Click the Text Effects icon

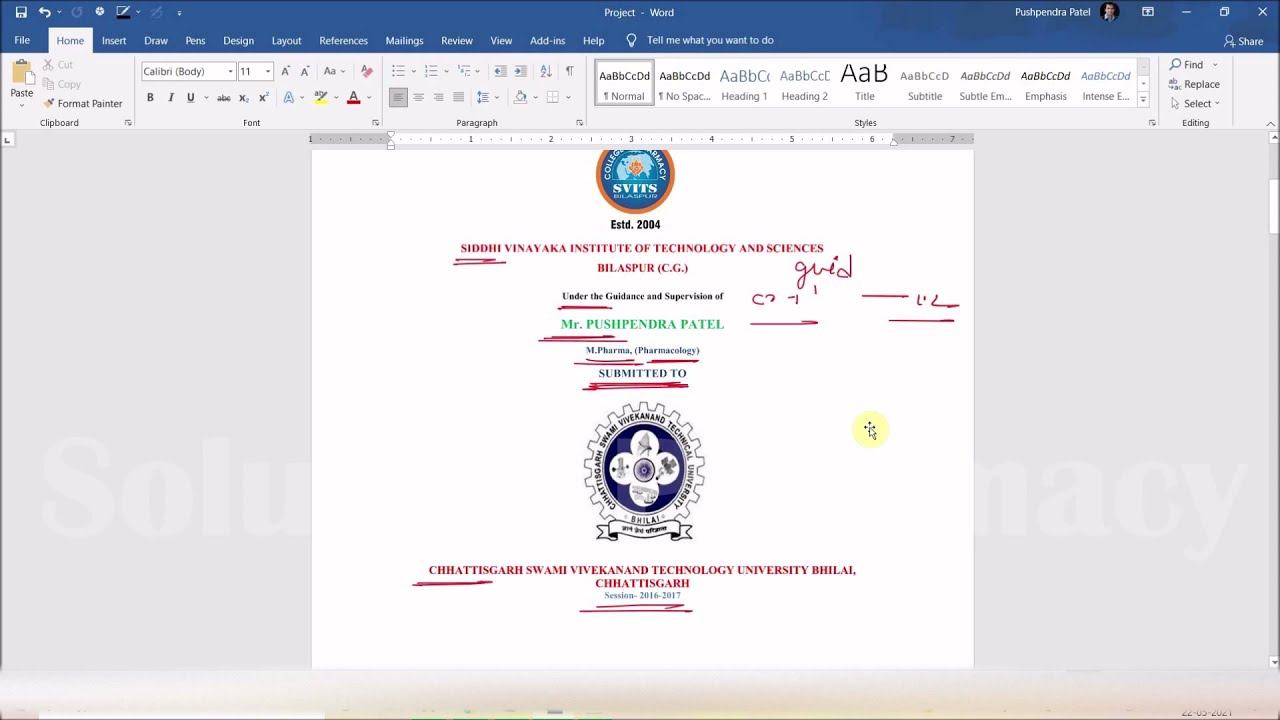coord(289,98)
